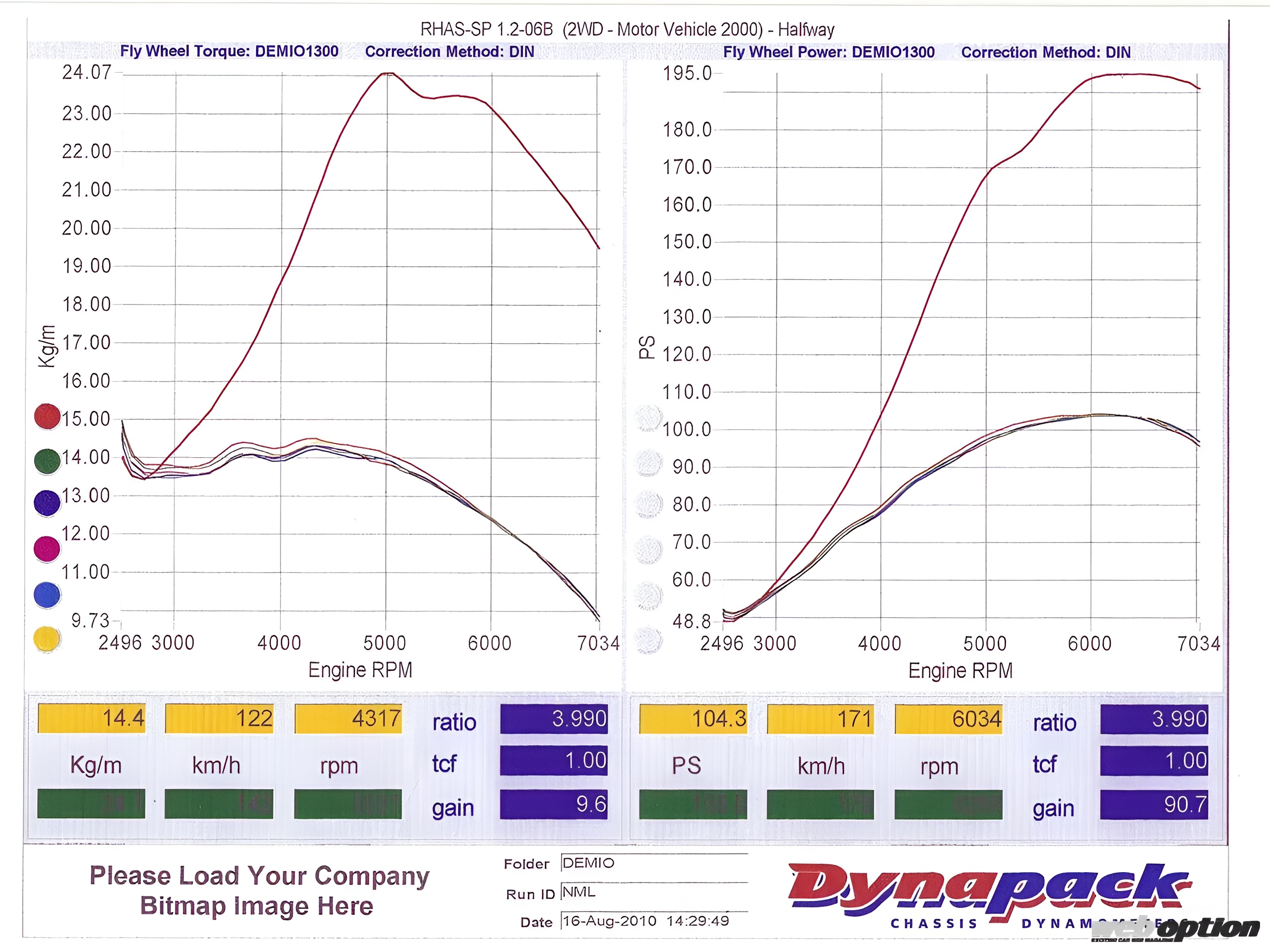
Task: Click the torque ratio value 3.990
Action: 554,718
